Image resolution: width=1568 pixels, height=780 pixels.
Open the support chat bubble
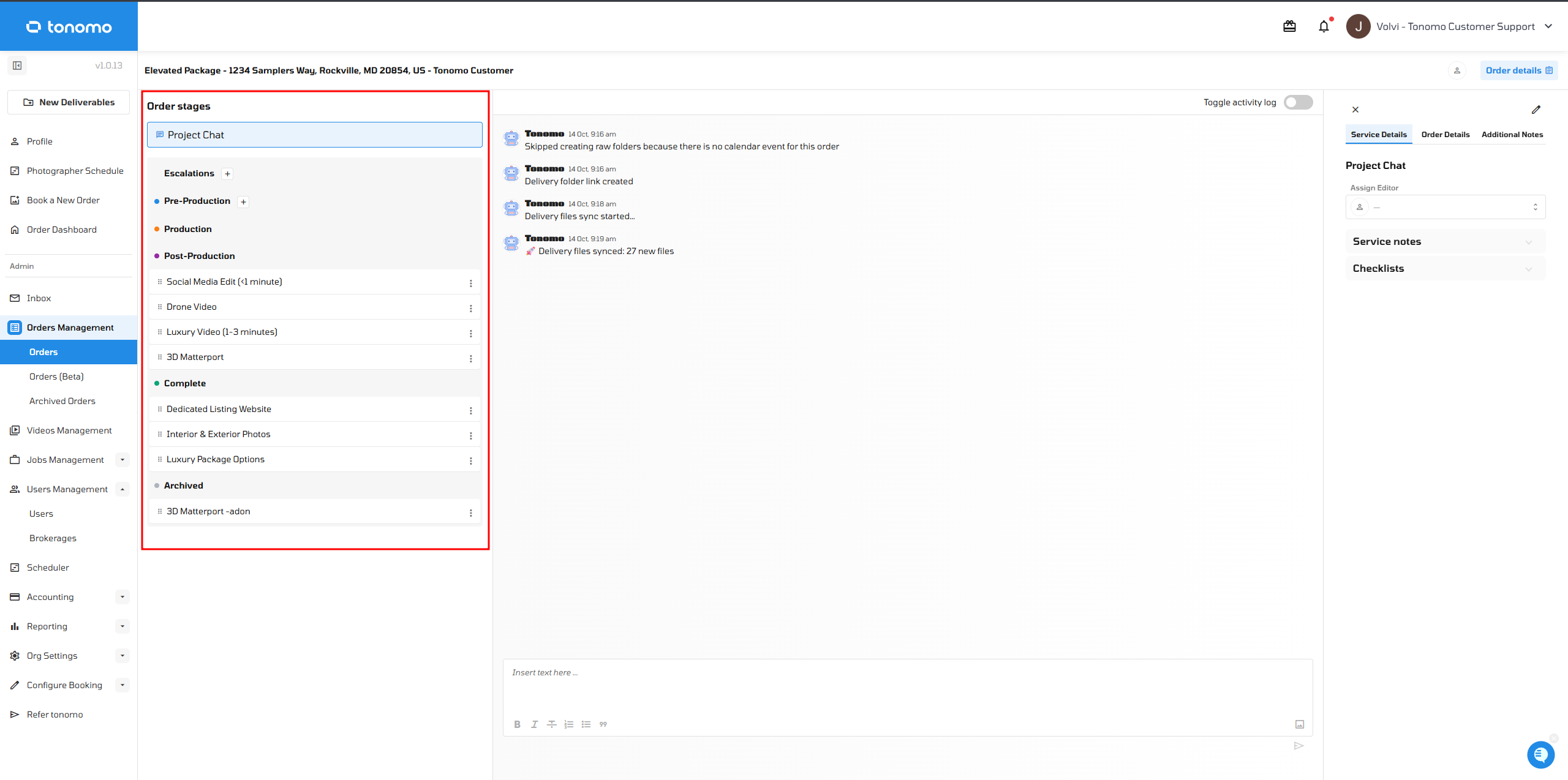point(1540,754)
